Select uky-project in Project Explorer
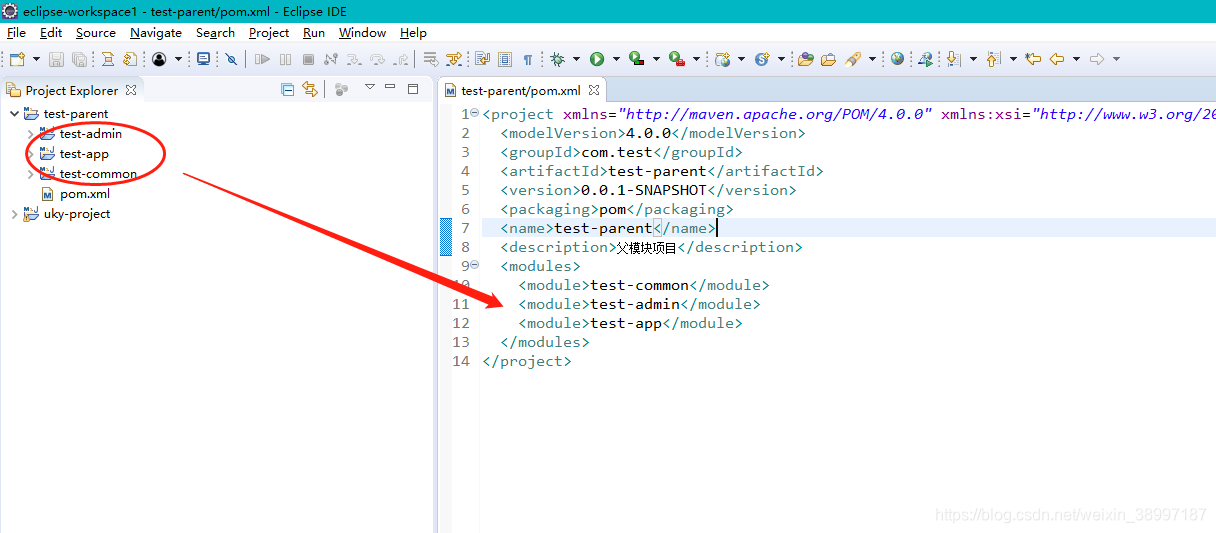 coord(77,214)
